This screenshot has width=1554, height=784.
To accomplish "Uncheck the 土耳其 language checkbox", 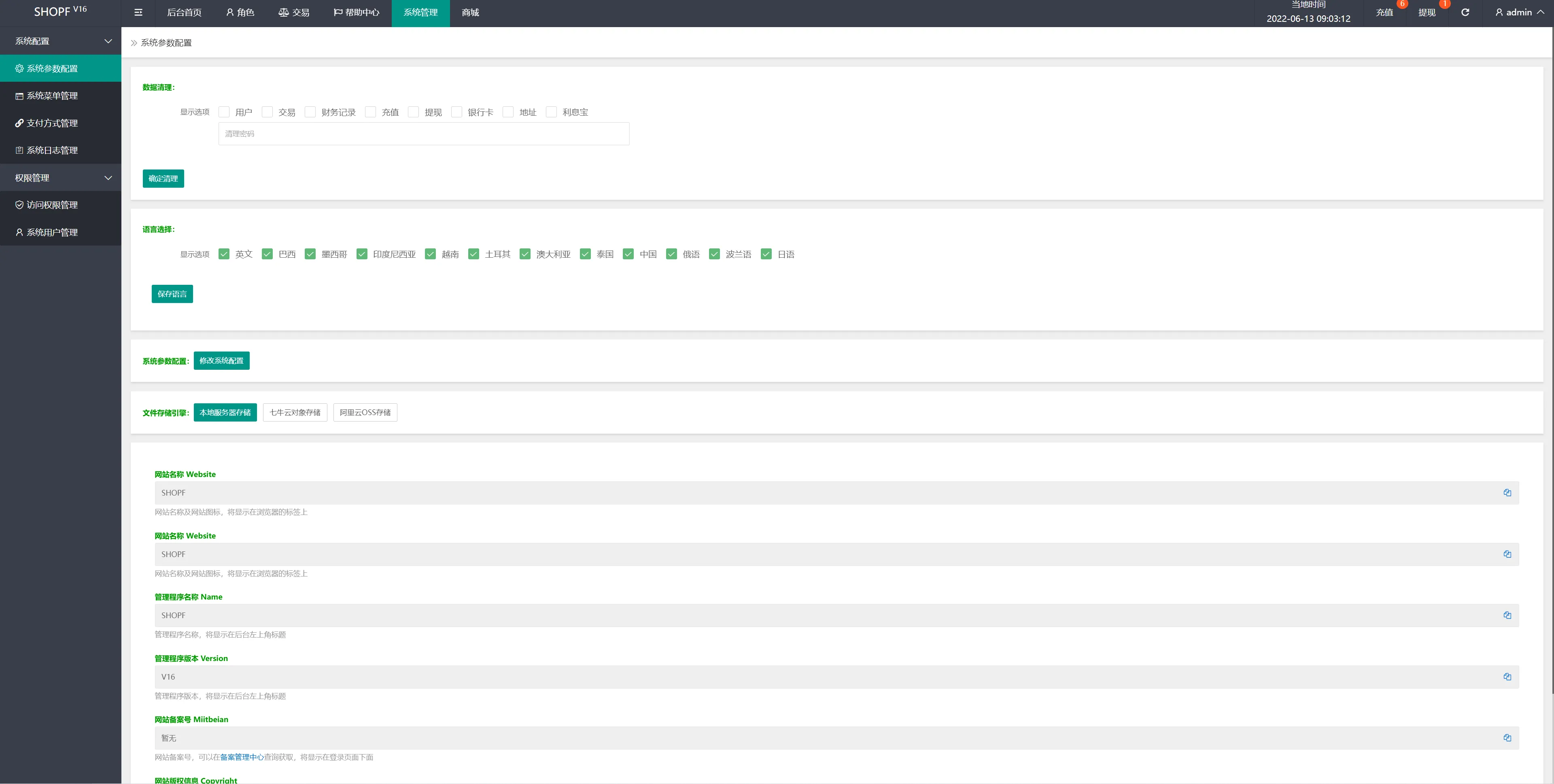I will coord(473,254).
